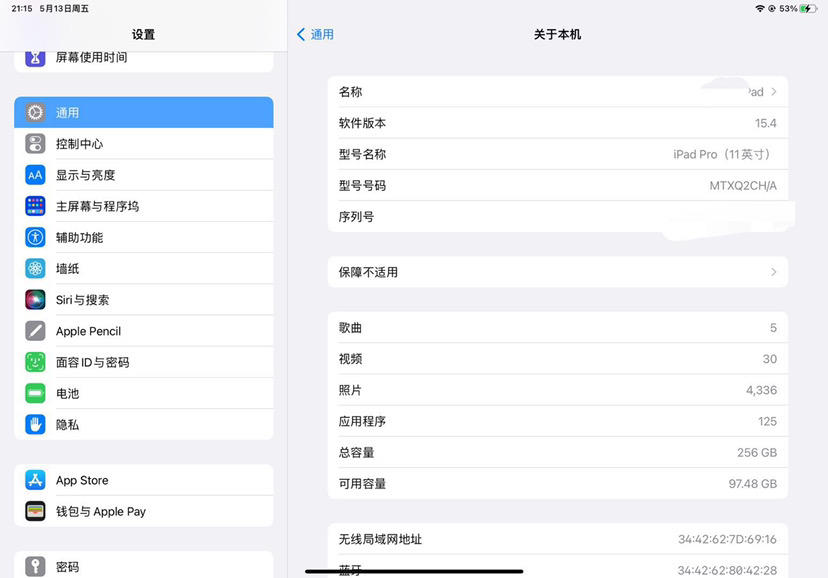Image resolution: width=828 pixels, height=578 pixels.
Task: Open the Siri与搜索 label
Action: click(82, 300)
